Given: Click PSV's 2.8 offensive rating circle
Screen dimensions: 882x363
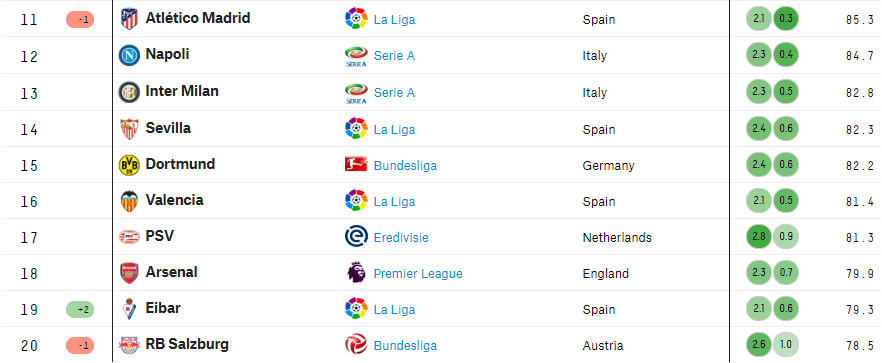Looking at the screenshot, I should point(759,237).
